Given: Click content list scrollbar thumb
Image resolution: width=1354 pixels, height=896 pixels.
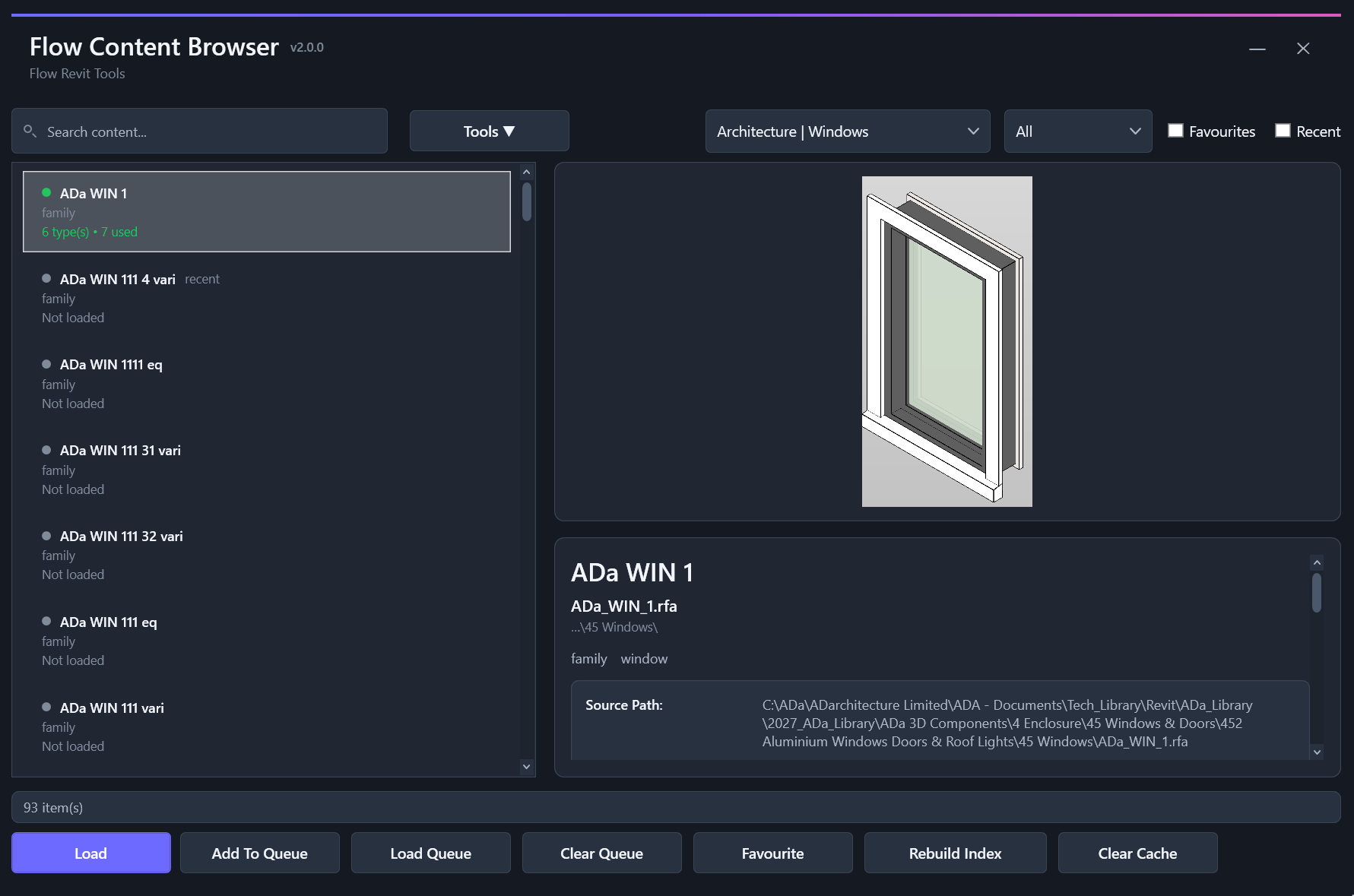Looking at the screenshot, I should click(526, 201).
